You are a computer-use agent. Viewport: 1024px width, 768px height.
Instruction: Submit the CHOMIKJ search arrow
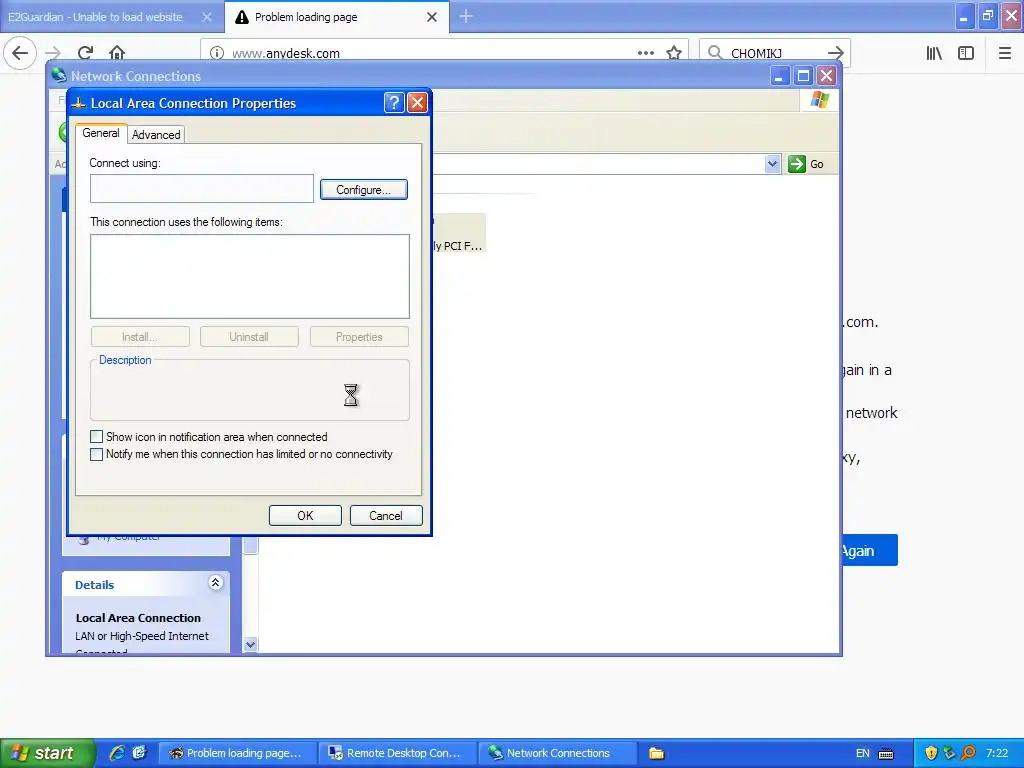click(x=835, y=53)
